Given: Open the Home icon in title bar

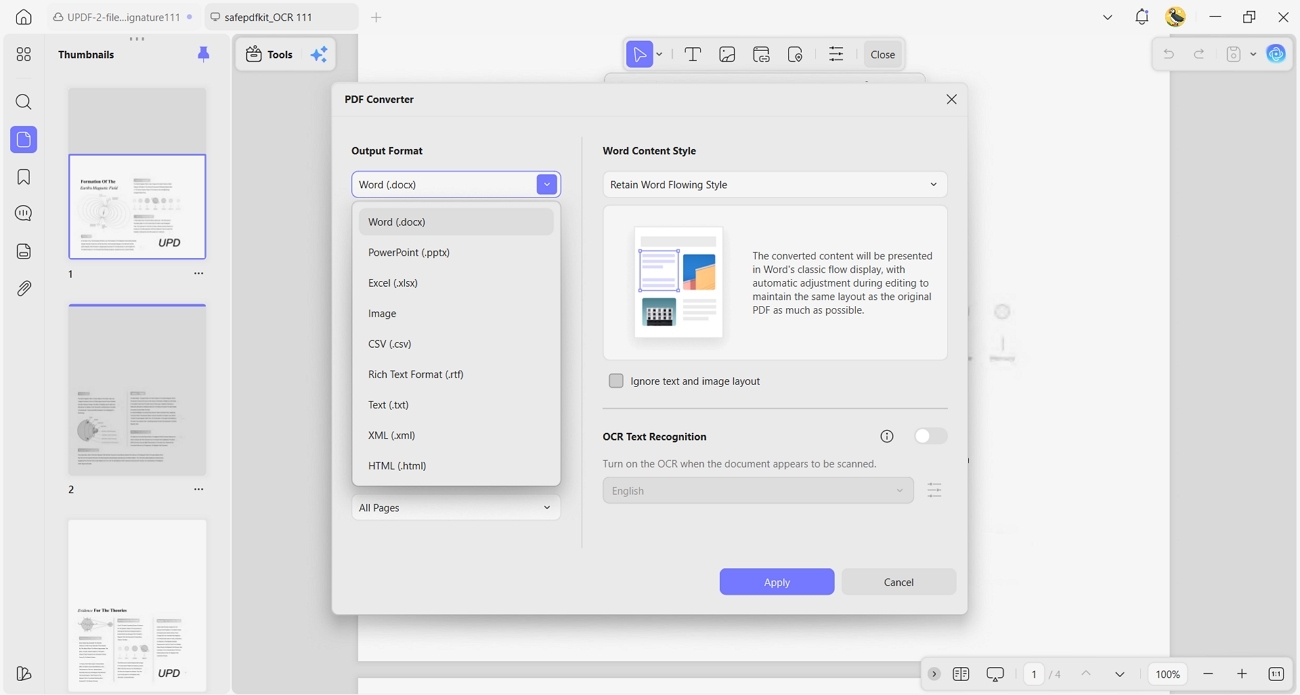Looking at the screenshot, I should [x=24, y=17].
